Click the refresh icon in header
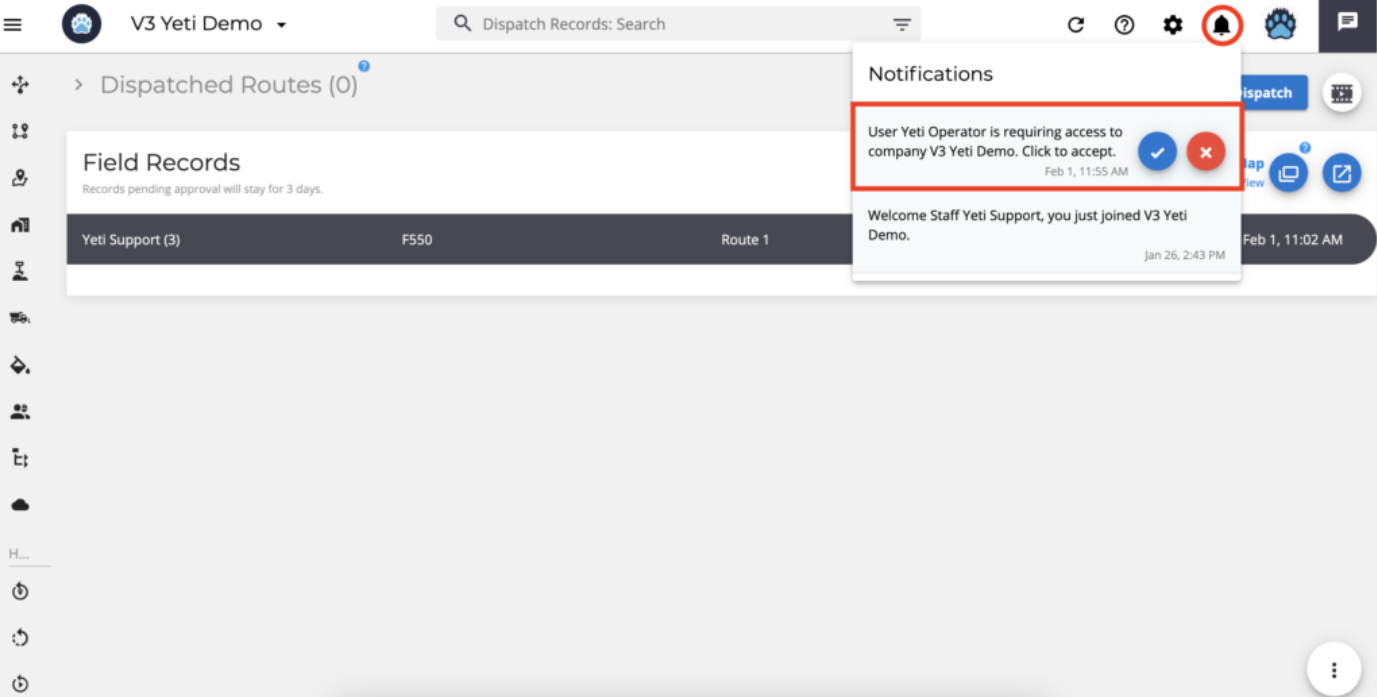Viewport: 1377px width, 697px height. (x=1076, y=25)
